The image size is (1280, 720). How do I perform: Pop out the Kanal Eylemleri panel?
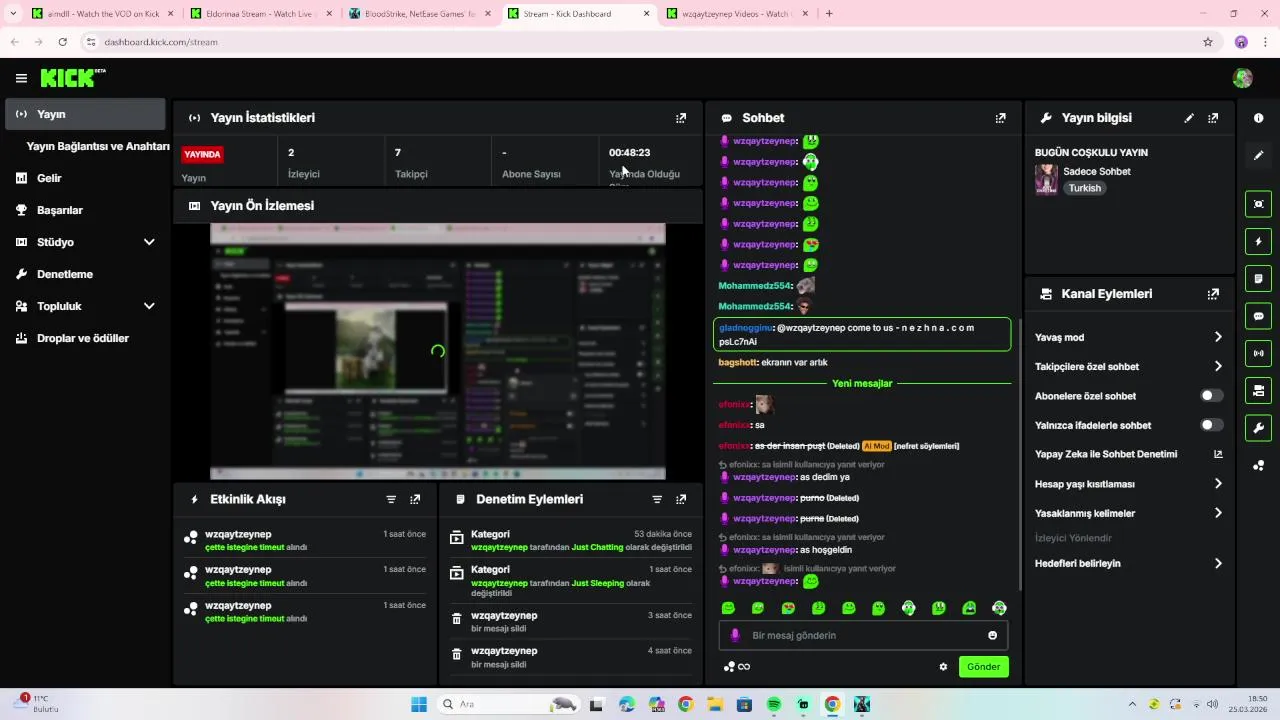1213,294
